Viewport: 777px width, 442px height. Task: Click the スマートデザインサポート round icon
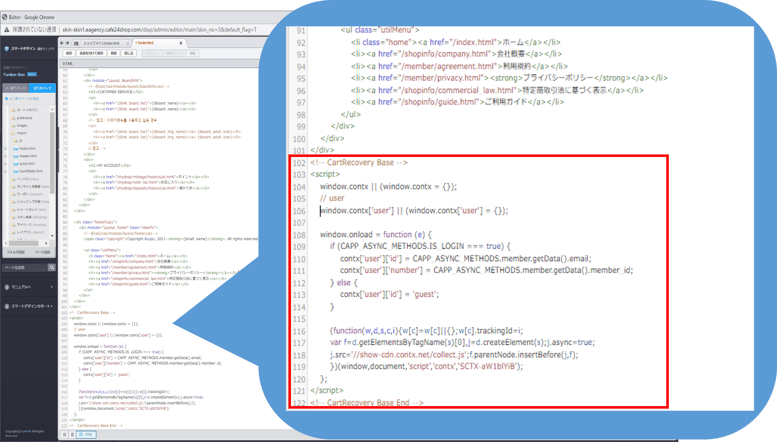point(6,306)
